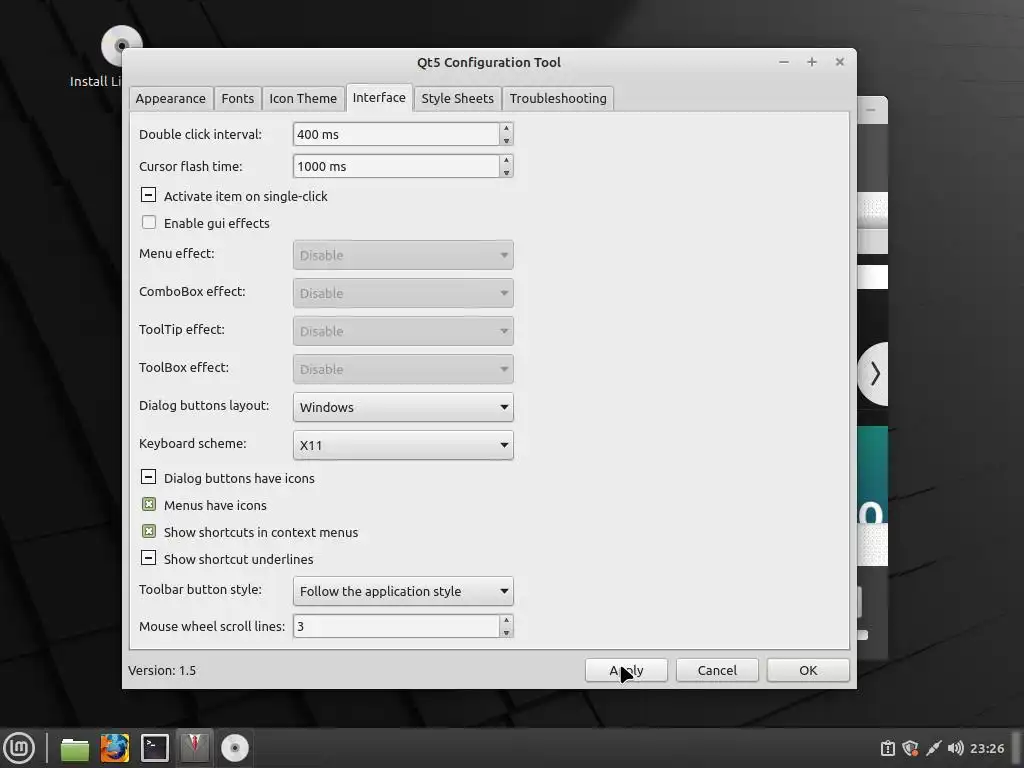Maximize the Qt5 Configuration Tool window
The width and height of the screenshot is (1024, 768).
point(812,62)
